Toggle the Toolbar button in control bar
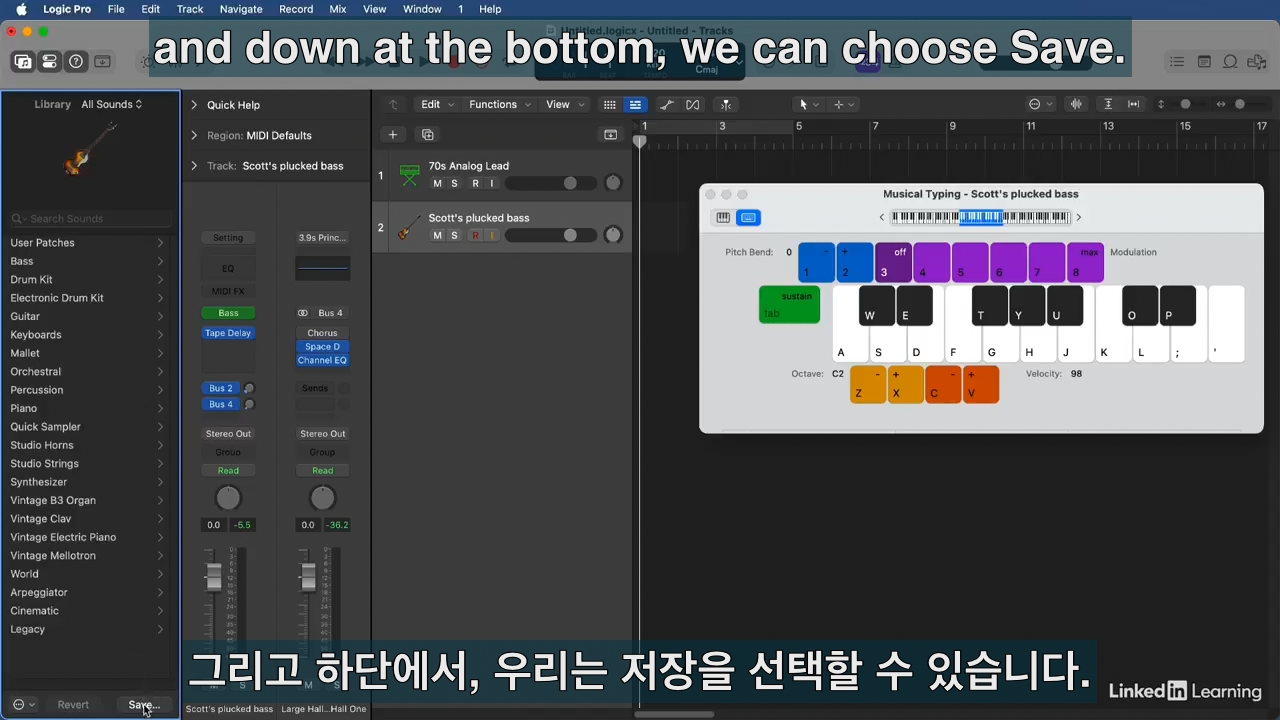Screen dimensions: 1280x720 [x=103, y=62]
